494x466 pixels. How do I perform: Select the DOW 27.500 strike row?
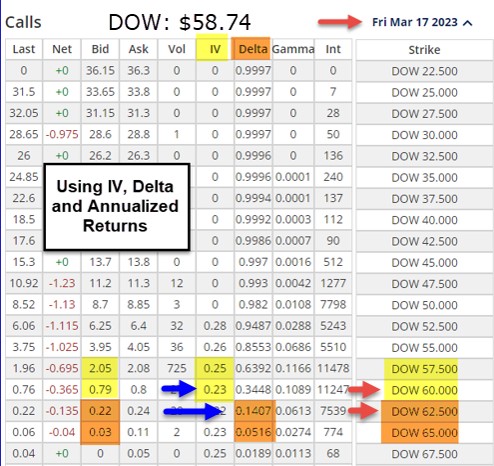(x=424, y=114)
